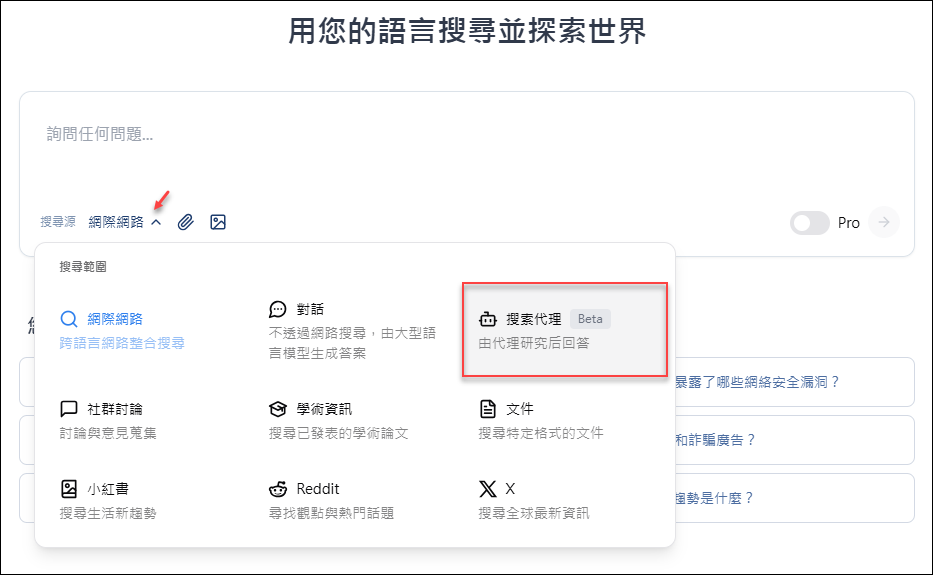
Task: Submit query with the arrow button
Action: click(884, 223)
